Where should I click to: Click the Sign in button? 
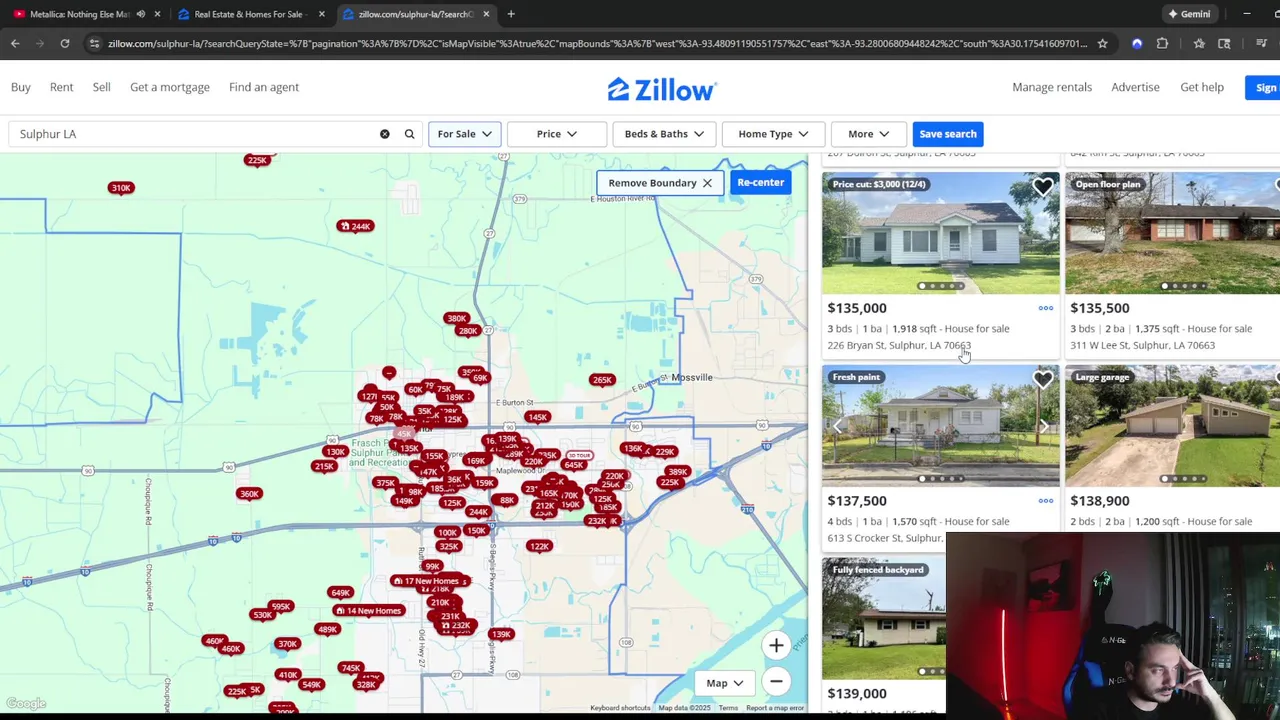coord(1262,87)
